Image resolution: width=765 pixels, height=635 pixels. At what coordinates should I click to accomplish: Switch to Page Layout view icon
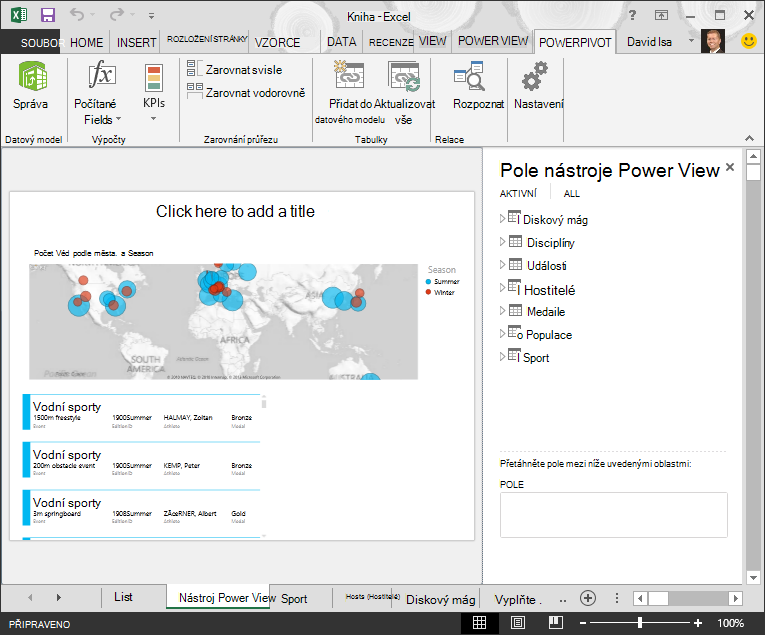click(518, 623)
